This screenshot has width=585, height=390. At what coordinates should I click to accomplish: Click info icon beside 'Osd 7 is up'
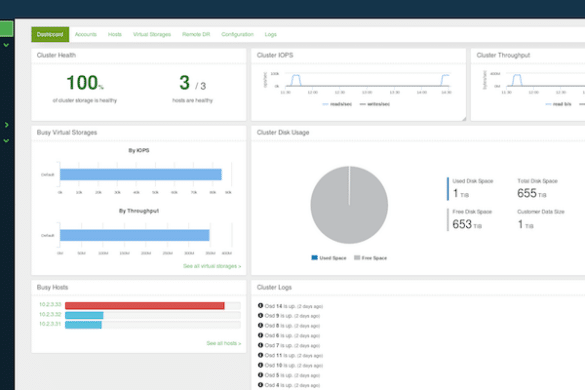coord(260,345)
